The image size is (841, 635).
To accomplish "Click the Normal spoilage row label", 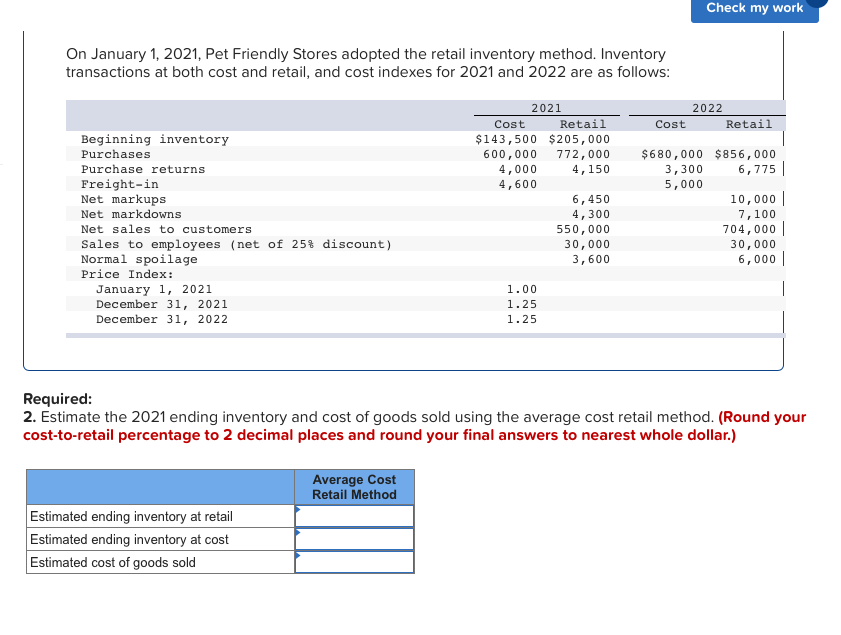I will pos(139,260).
